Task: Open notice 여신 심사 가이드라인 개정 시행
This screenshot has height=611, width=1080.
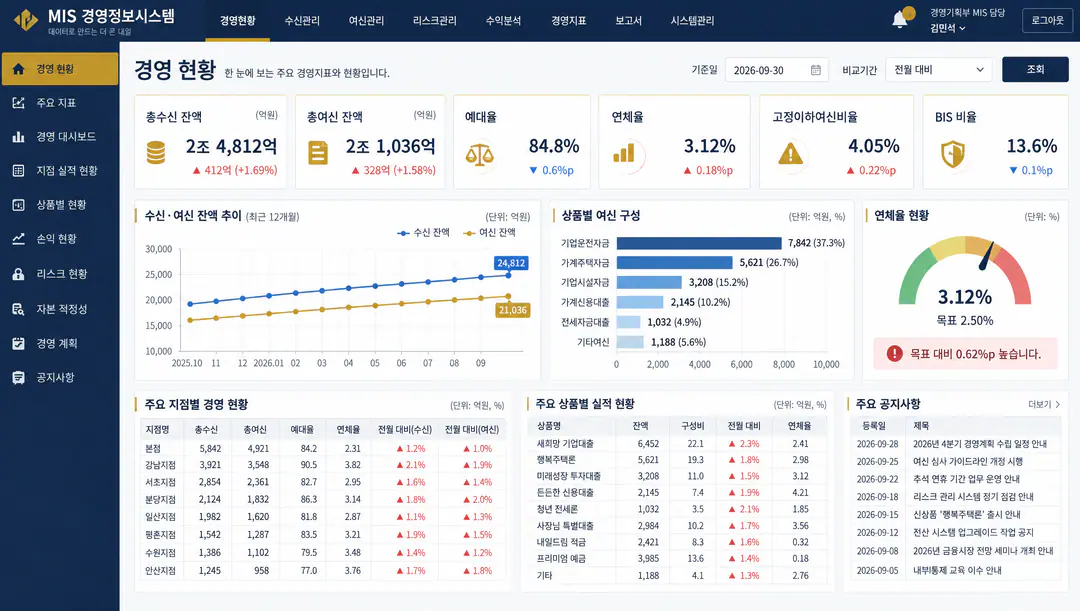Action: click(968, 462)
